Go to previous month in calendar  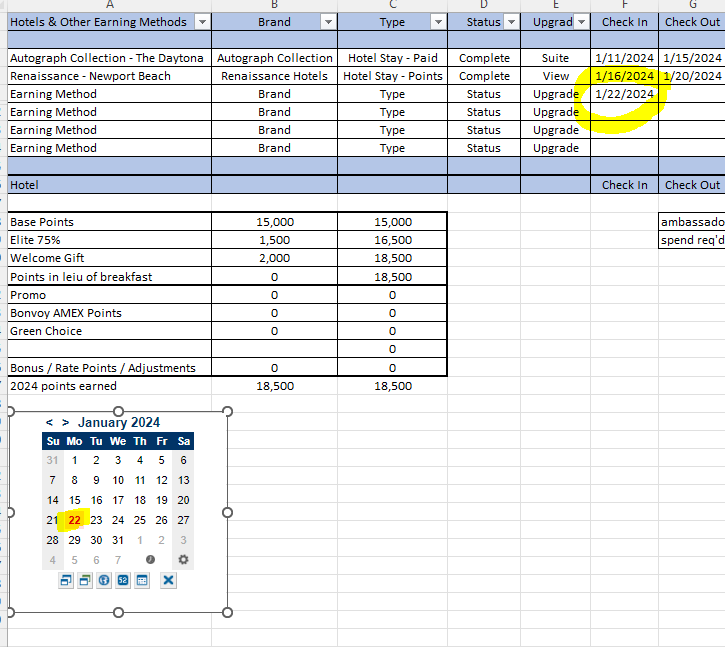click(x=49, y=422)
